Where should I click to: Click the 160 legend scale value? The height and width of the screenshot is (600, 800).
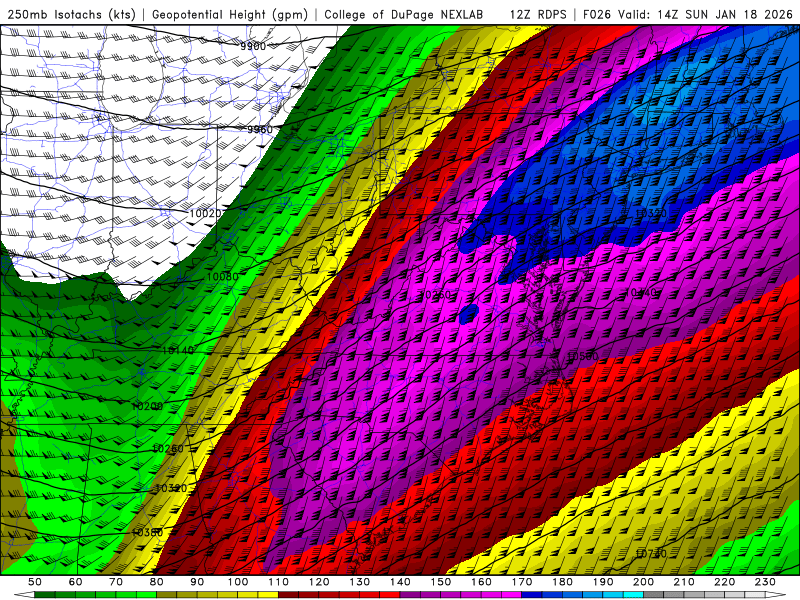pyautogui.click(x=482, y=582)
